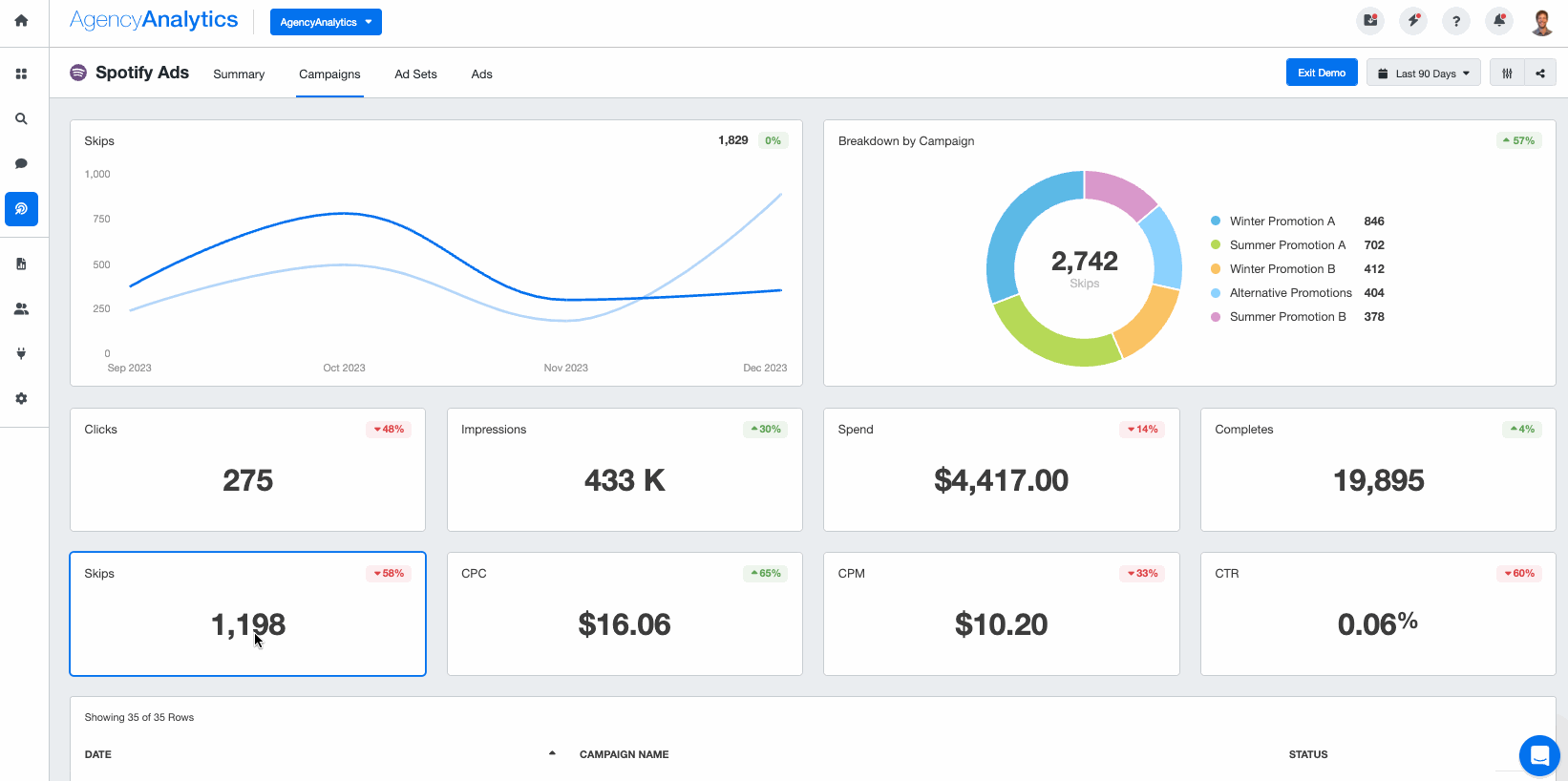Expand the AgencyAnalytics account dropdown

(x=326, y=22)
